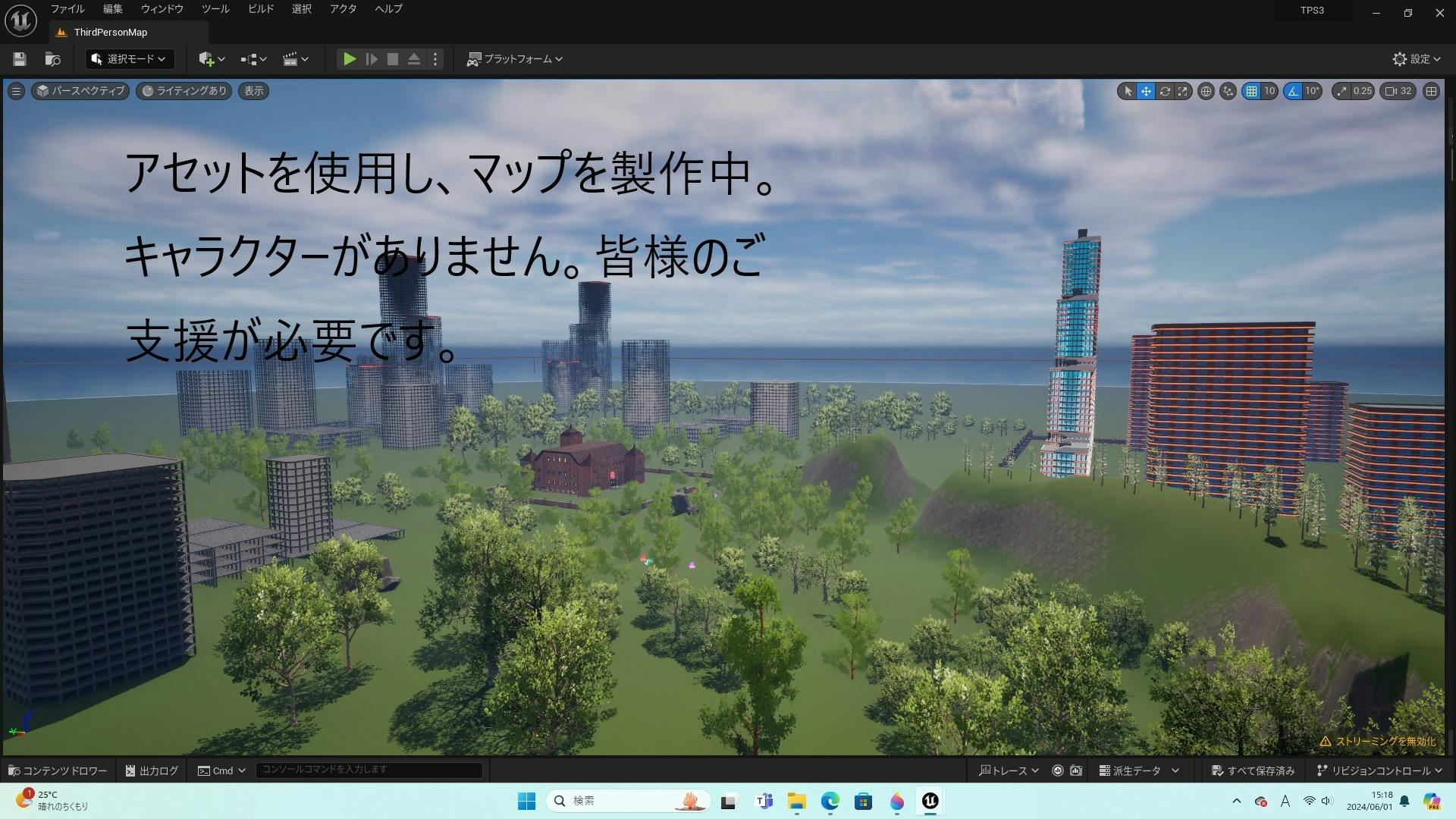Click the console command input field
Viewport: 1456px width, 819px height.
click(x=369, y=770)
